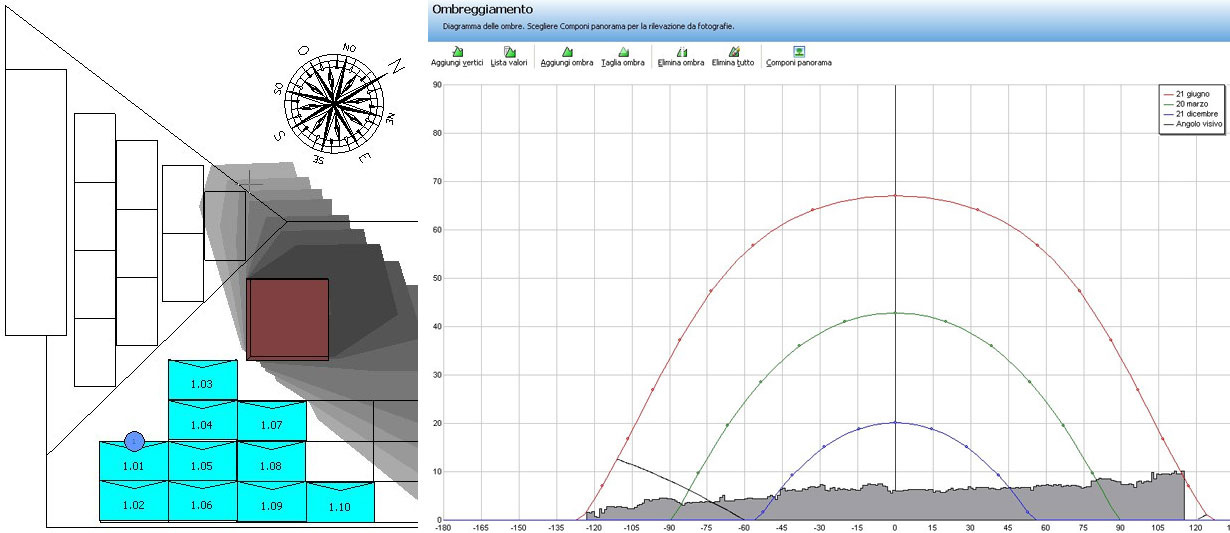Click the red June curve peak point
This screenshot has width=1230, height=533.
point(895,196)
